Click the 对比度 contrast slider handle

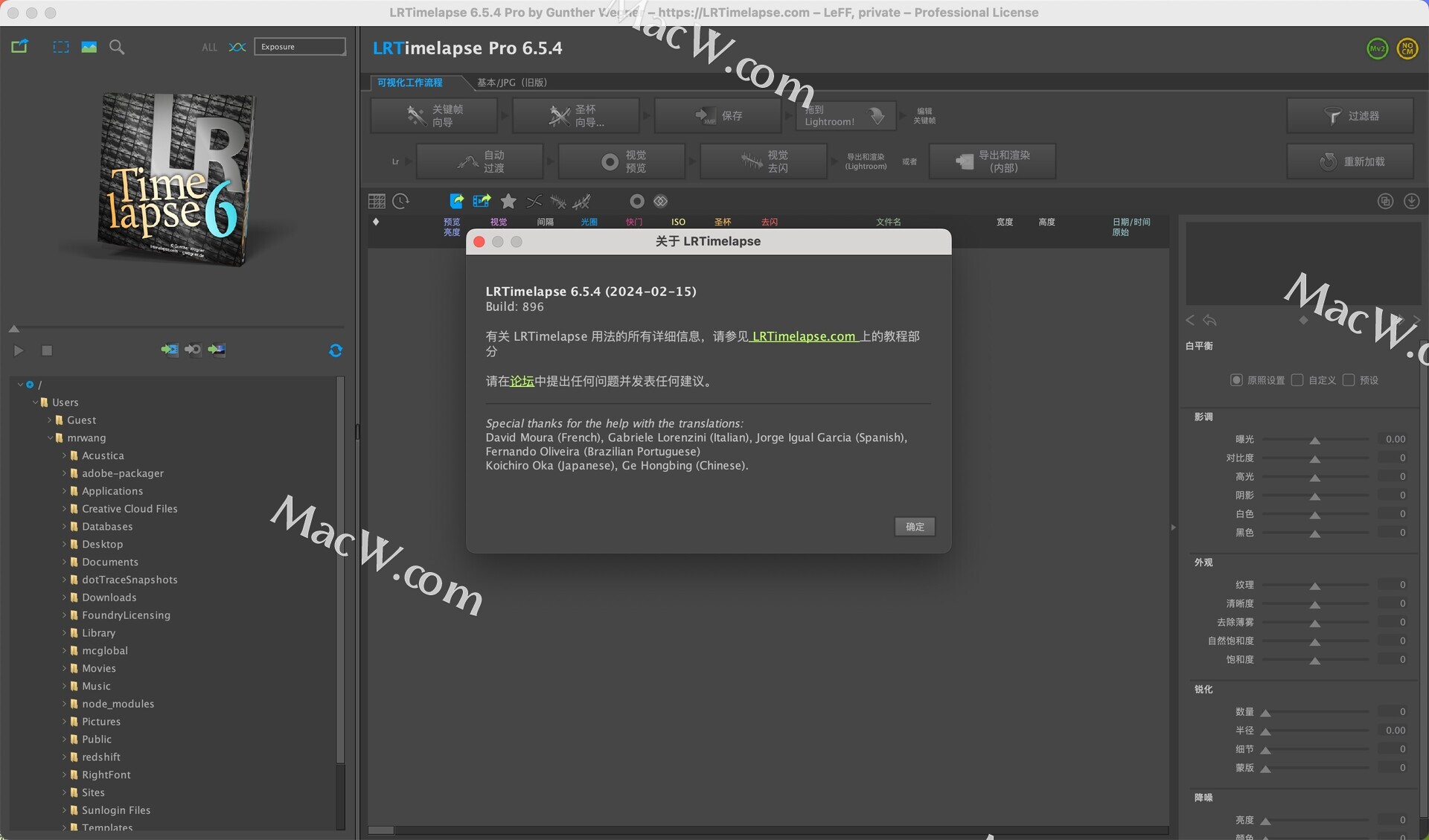[x=1315, y=459]
